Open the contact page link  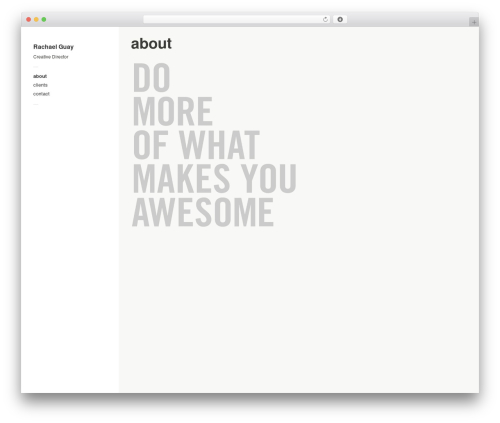click(x=41, y=94)
